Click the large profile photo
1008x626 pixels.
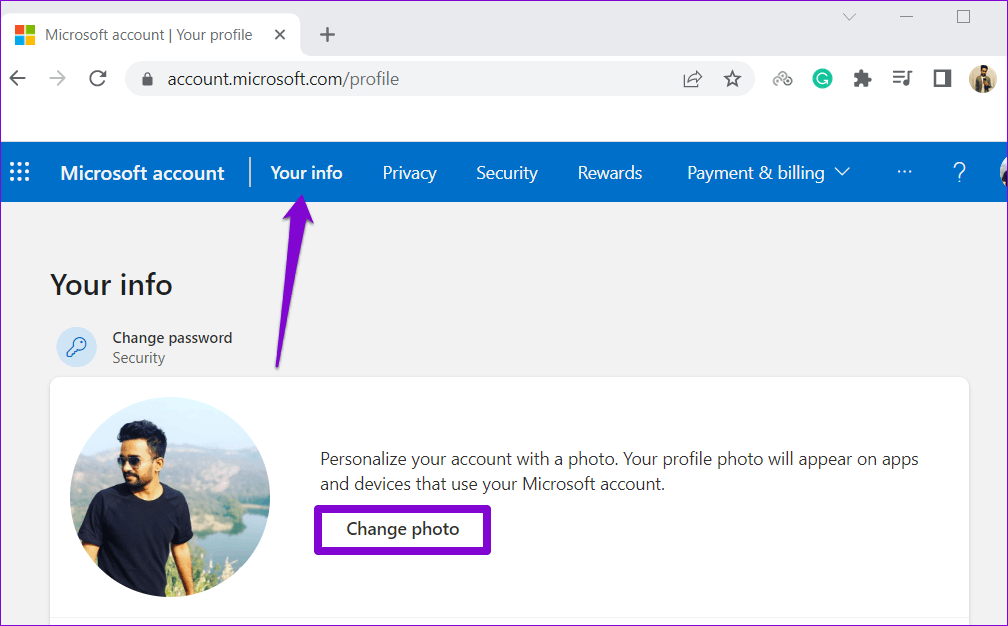click(169, 497)
